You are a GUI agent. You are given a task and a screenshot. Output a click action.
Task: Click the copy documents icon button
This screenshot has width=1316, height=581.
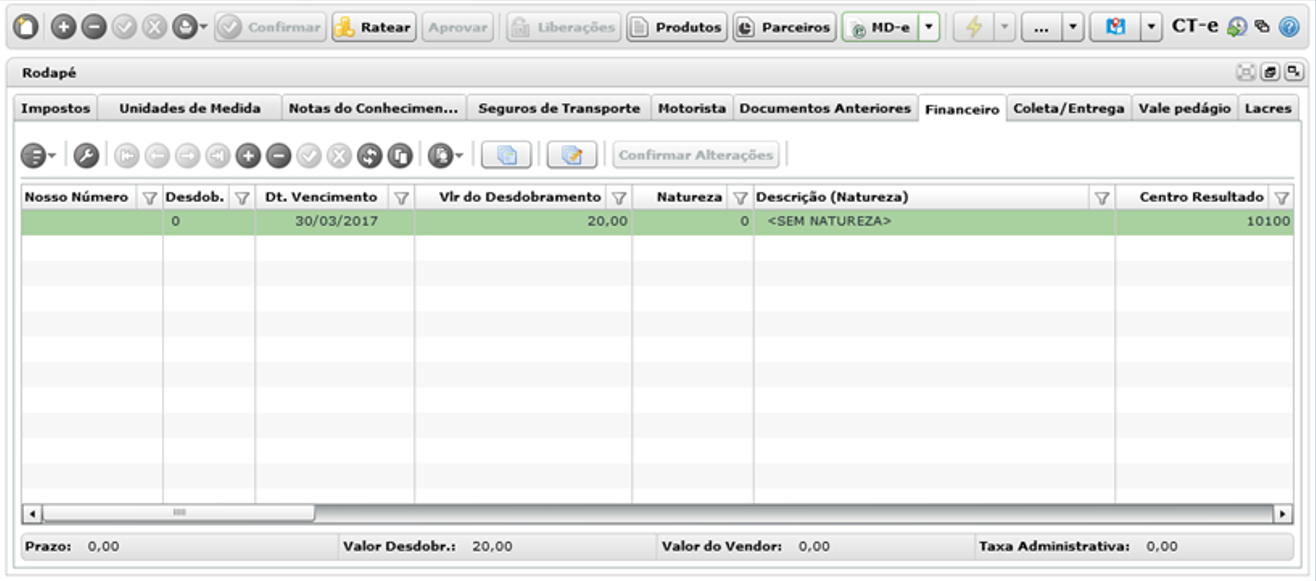507,155
